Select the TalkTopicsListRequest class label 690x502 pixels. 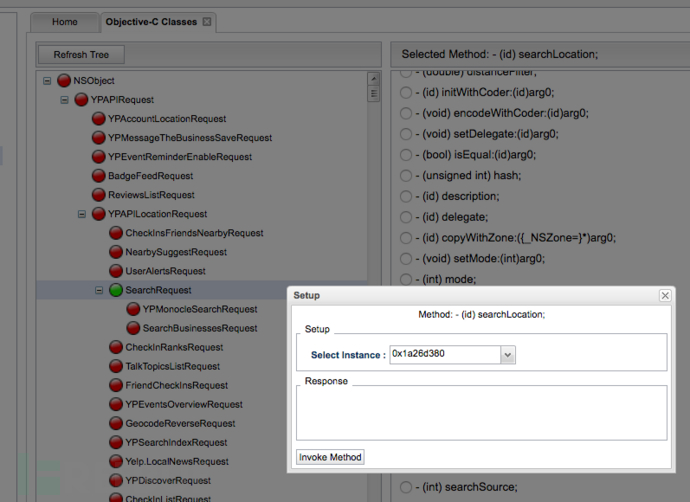172,366
